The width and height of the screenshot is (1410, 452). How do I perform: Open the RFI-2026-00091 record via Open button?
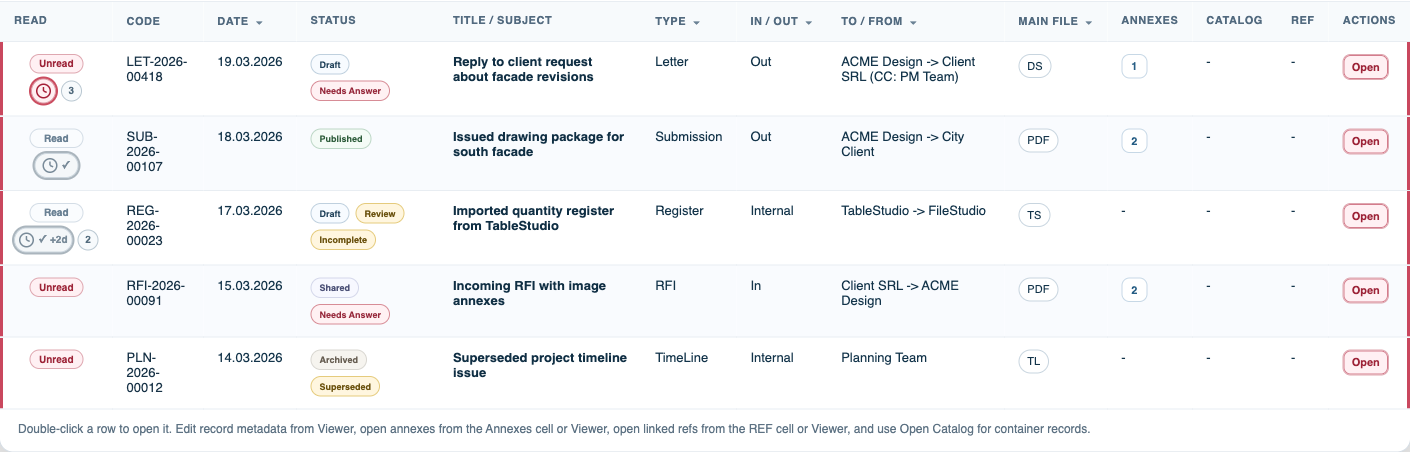1365,290
